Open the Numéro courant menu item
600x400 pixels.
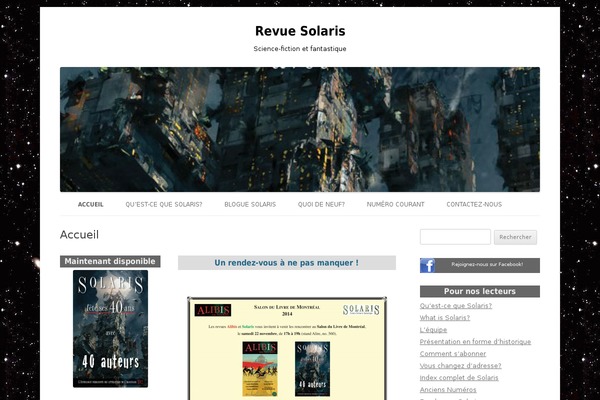click(x=395, y=204)
